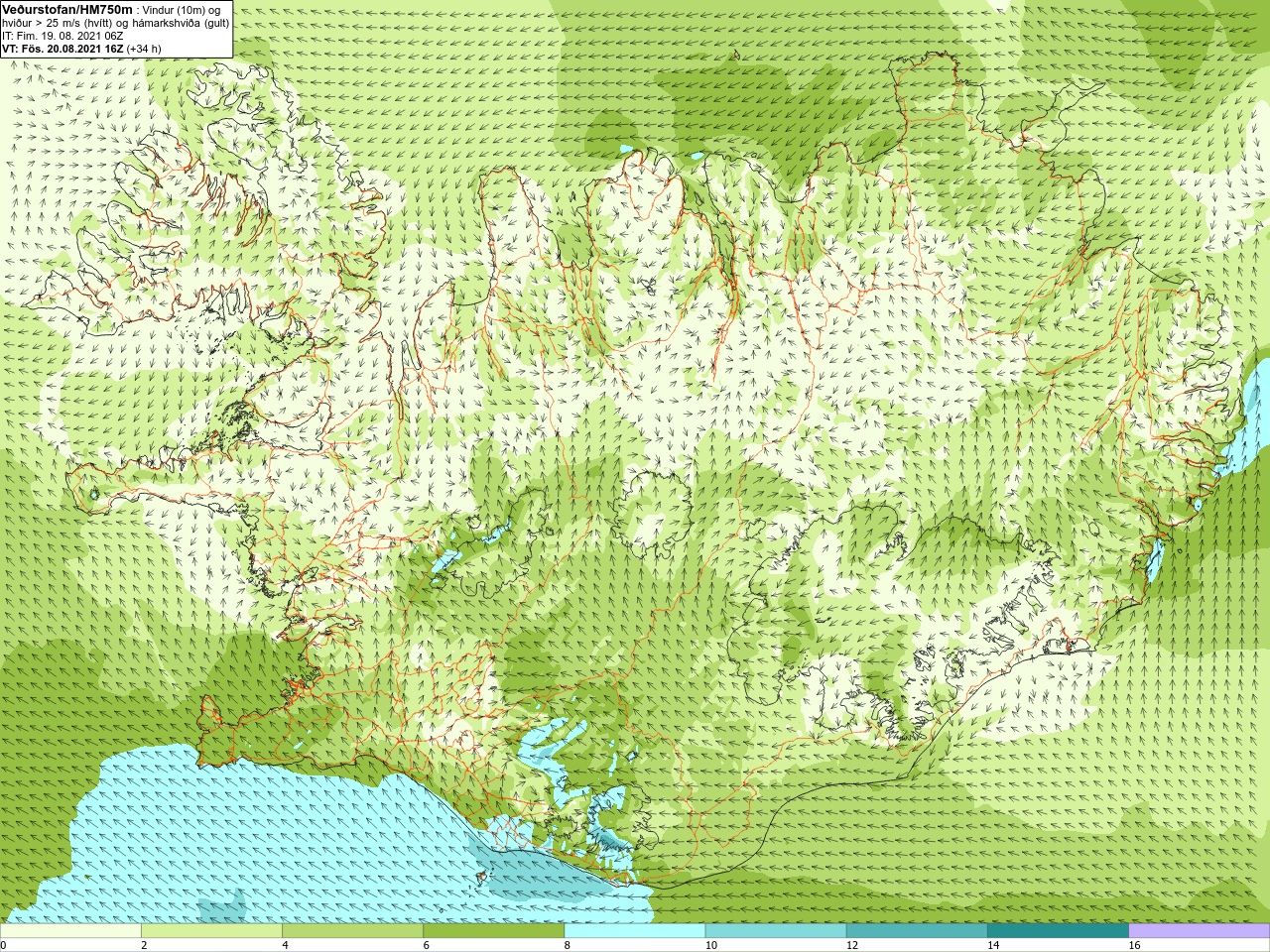This screenshot has width=1270, height=952.
Task: Click the 'VT: Fös. 20.08.2021 16Z (+34 h)' line
Action: tap(81, 49)
